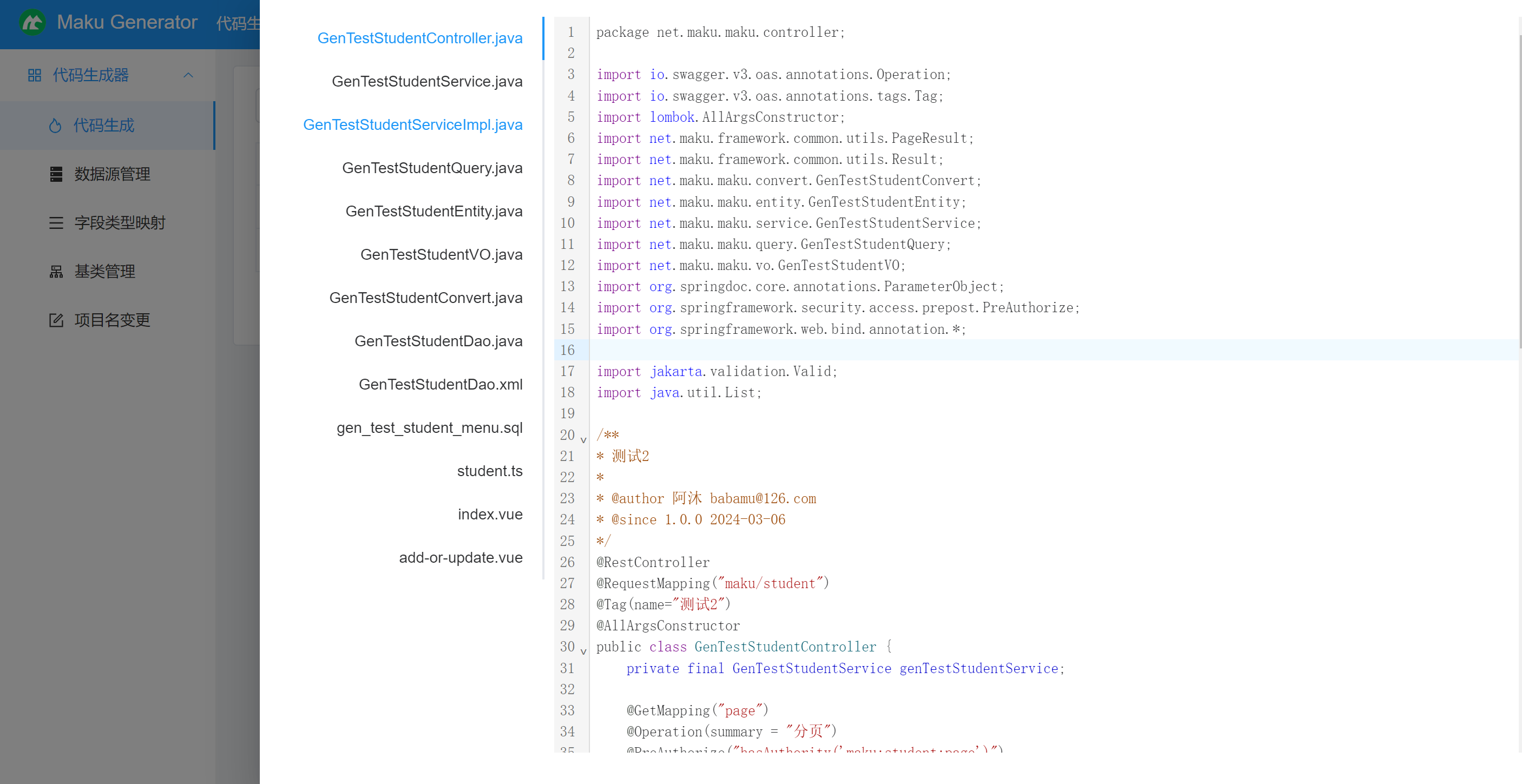This screenshot has height=784, width=1522.
Task: View the gen_test_student_menu.sql tab
Action: [429, 428]
